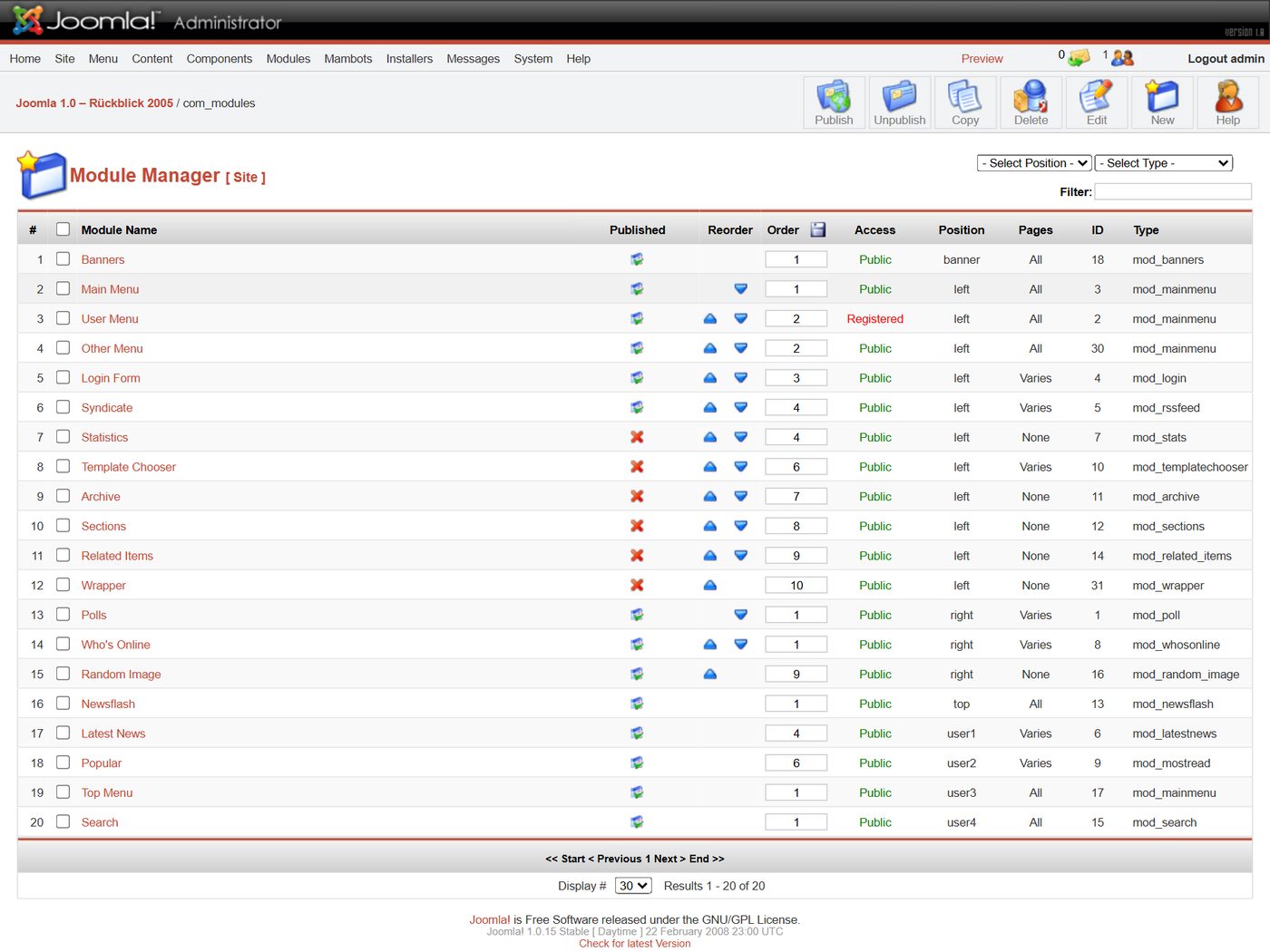Publish Wrapper module via red X icon

[637, 585]
